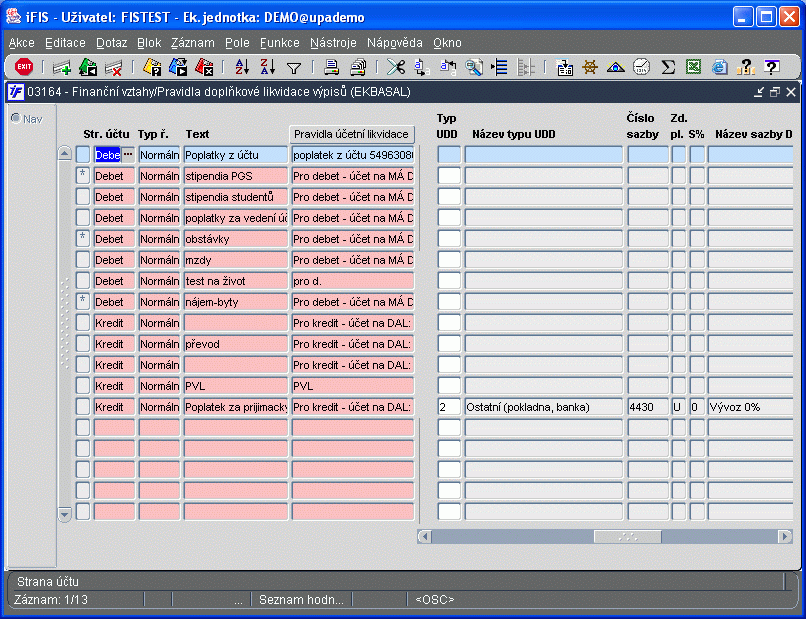This screenshot has width=806, height=619.
Task: Open the Nástroje menu
Action: point(333,43)
